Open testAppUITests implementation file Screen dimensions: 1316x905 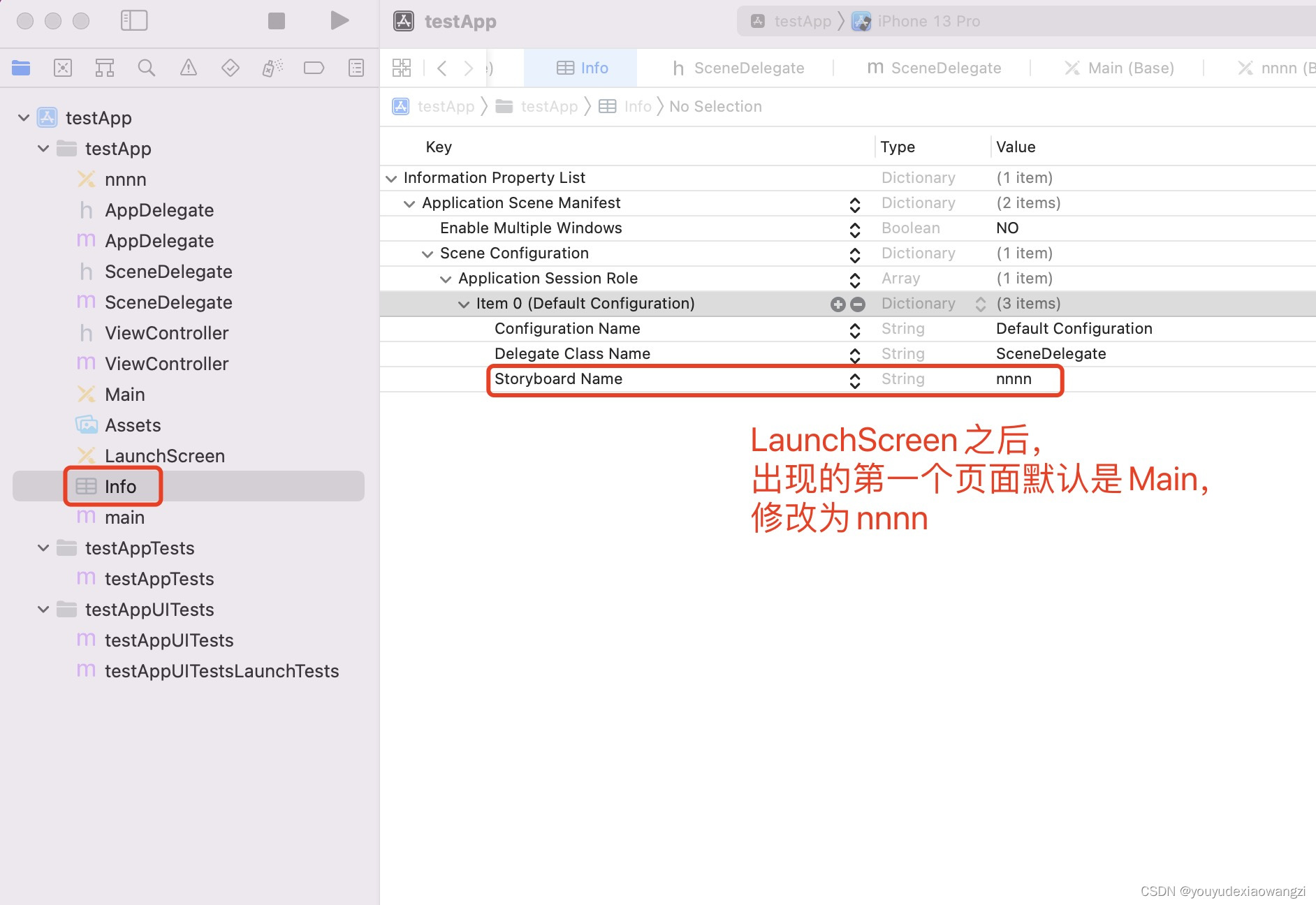click(x=169, y=640)
